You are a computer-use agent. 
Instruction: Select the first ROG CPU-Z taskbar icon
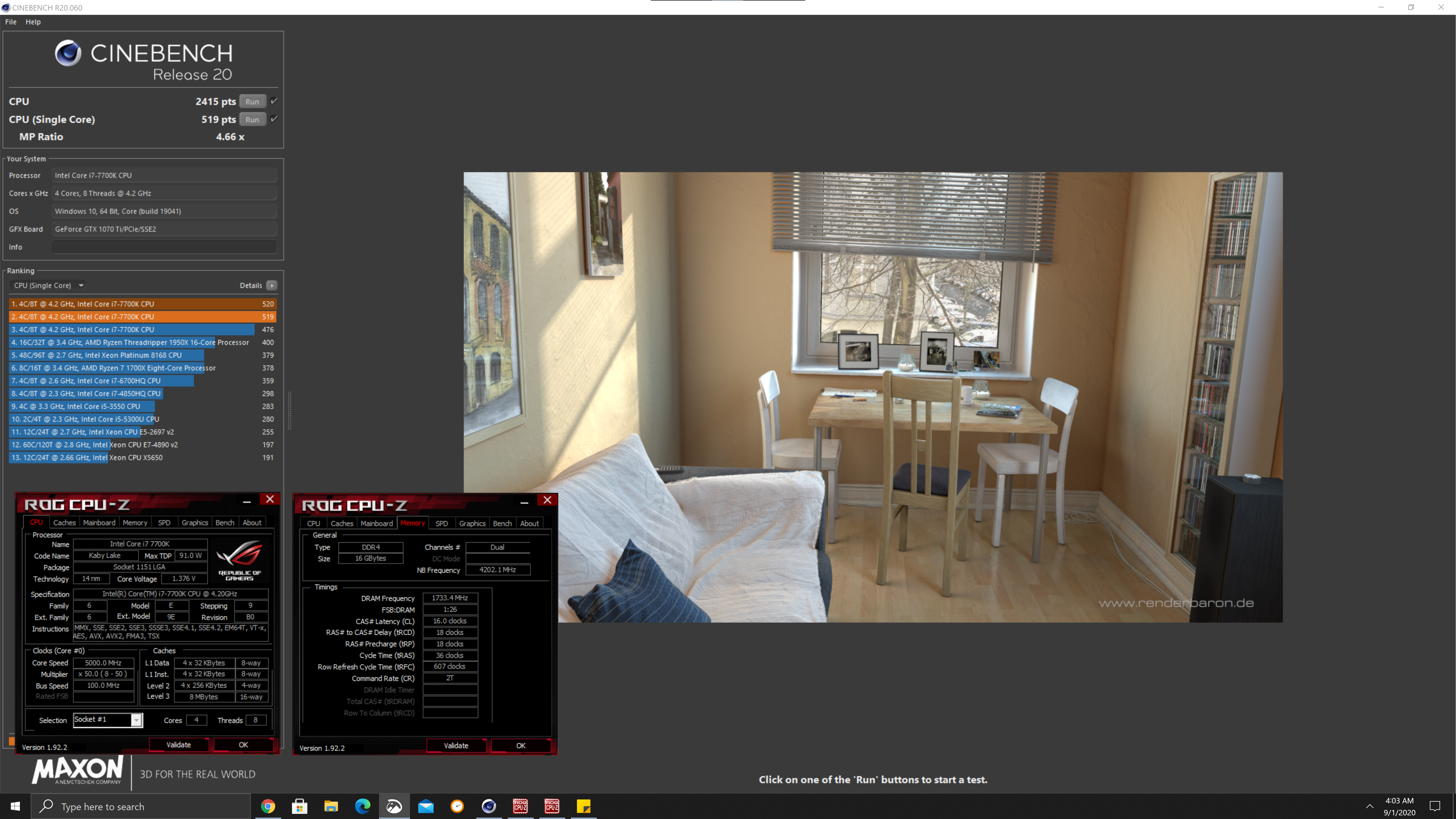click(x=521, y=806)
